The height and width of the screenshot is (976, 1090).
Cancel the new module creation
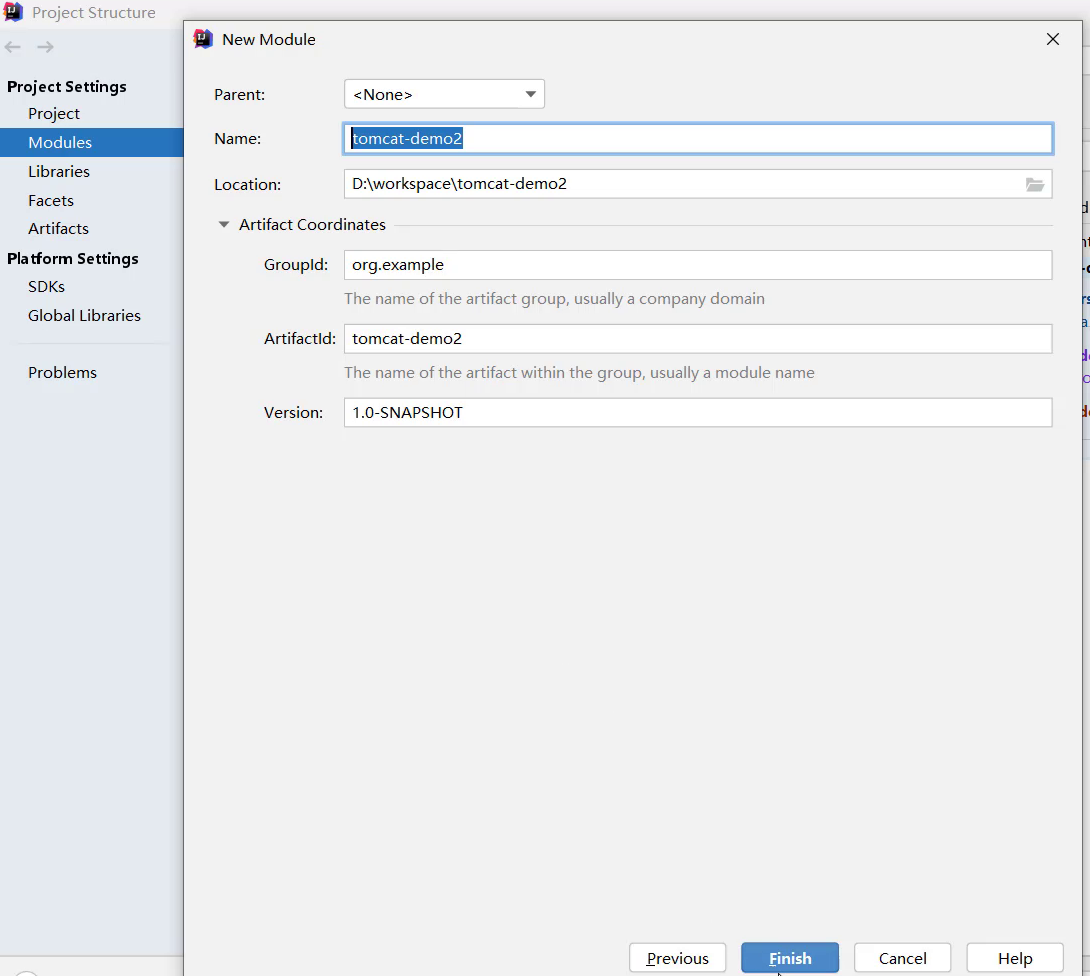point(902,958)
